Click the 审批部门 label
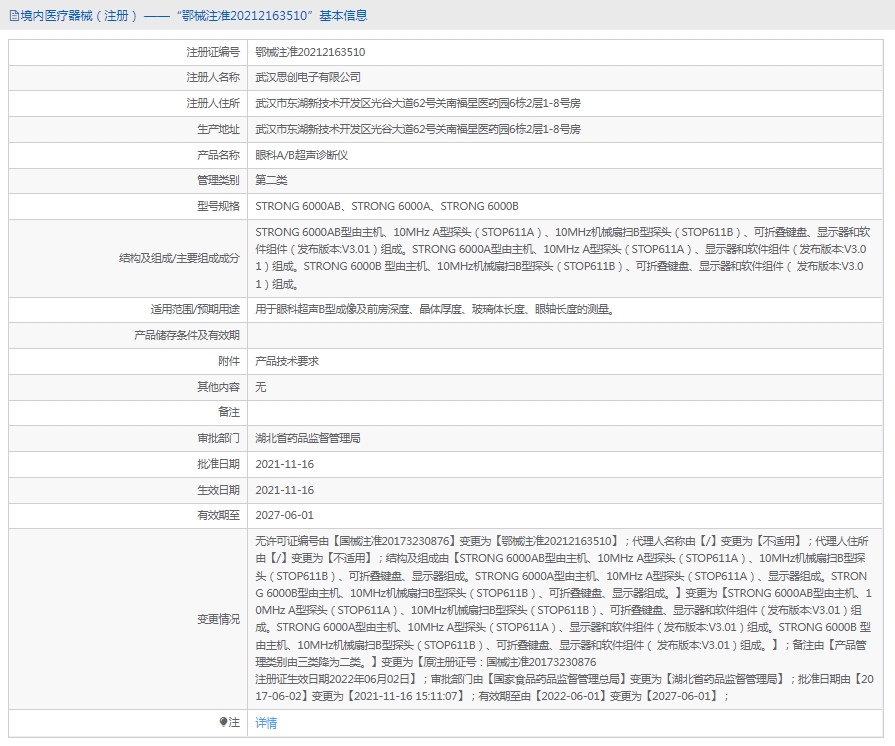The image size is (895, 746). [218, 438]
